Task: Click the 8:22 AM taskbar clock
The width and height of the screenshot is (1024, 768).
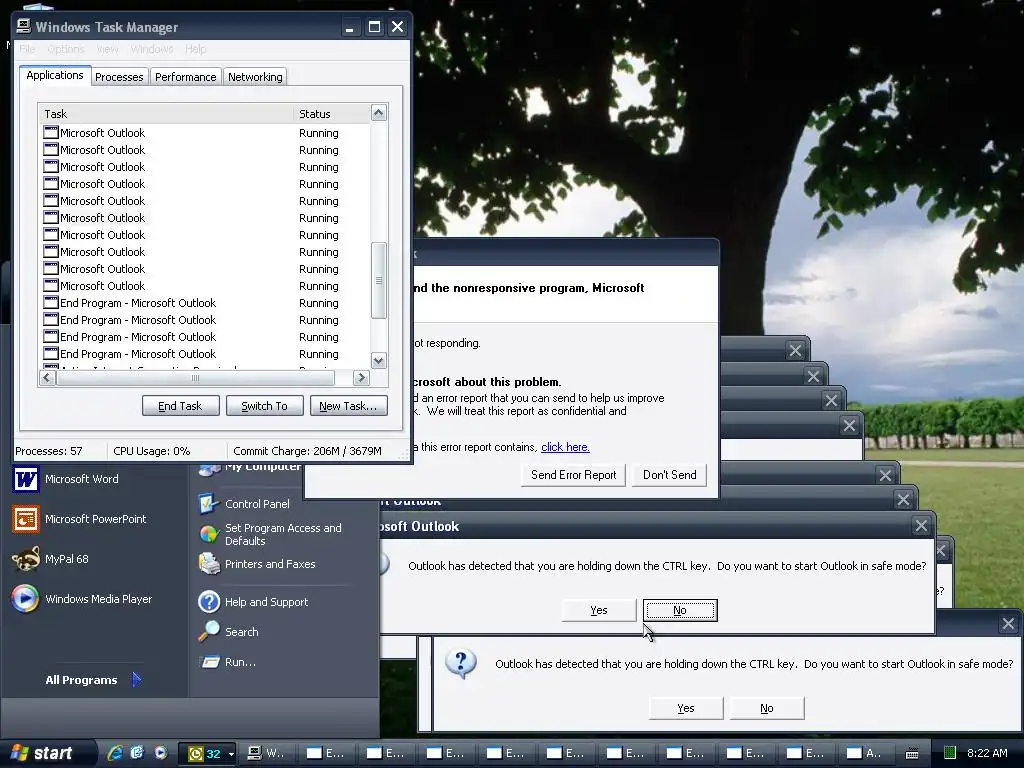Action: click(987, 753)
